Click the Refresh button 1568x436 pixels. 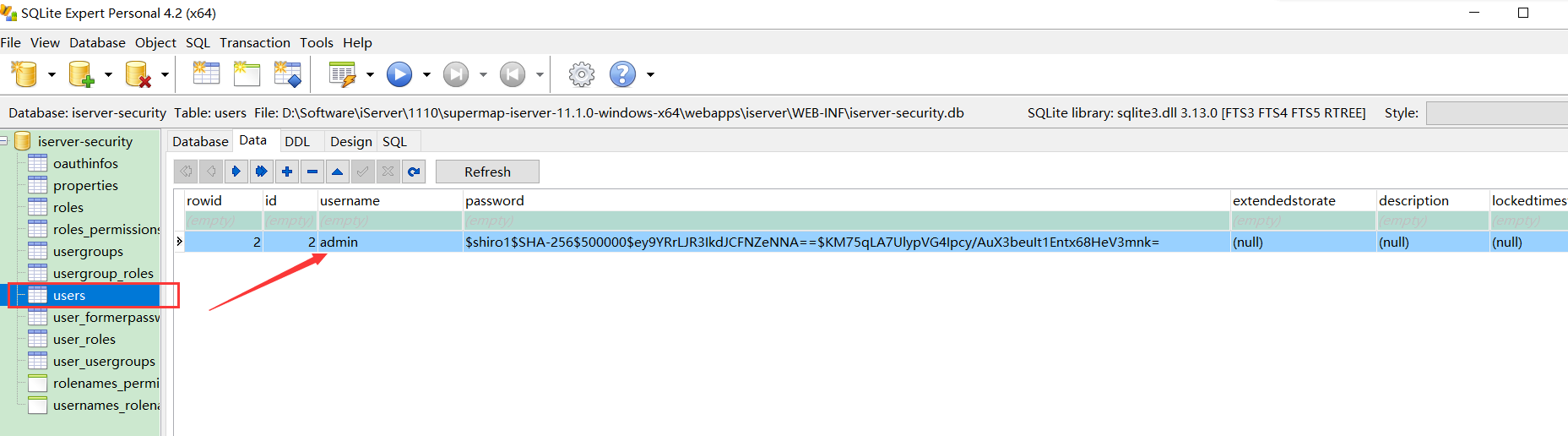coord(487,172)
